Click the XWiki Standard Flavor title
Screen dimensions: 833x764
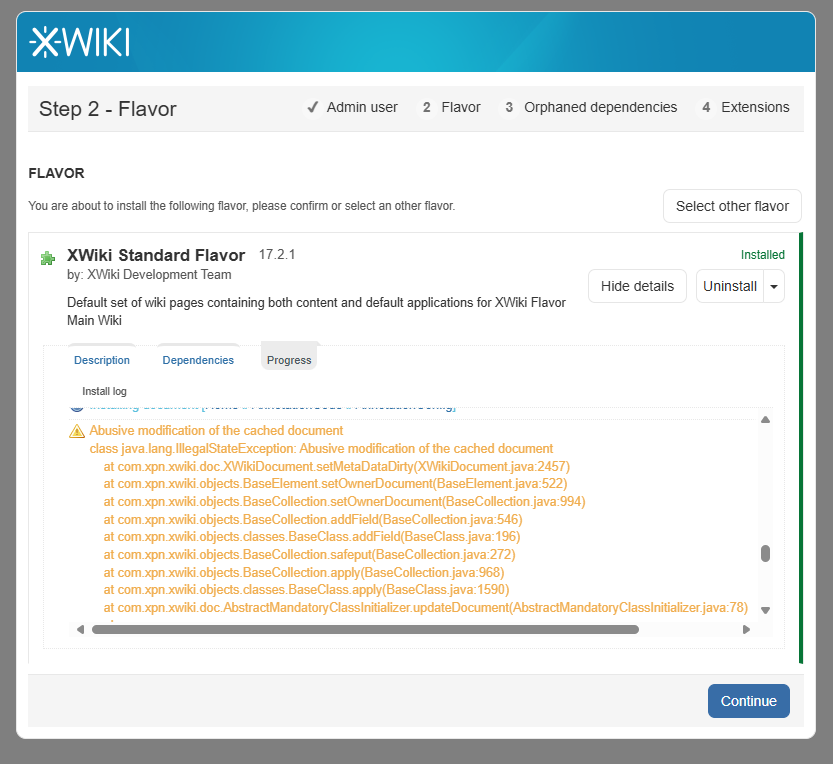pyautogui.click(x=156, y=256)
